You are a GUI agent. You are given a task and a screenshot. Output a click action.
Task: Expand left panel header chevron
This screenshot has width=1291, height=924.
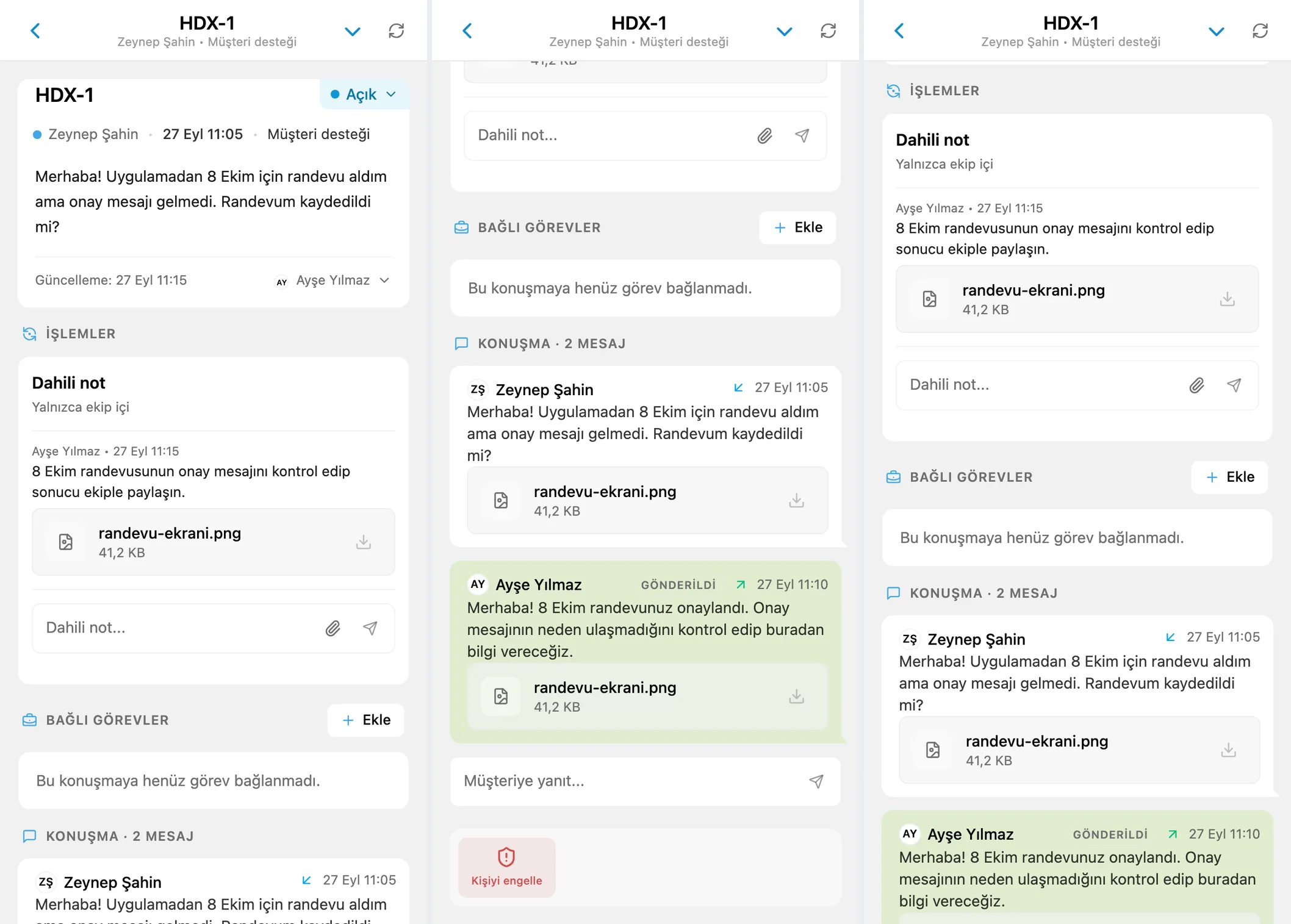[x=353, y=31]
